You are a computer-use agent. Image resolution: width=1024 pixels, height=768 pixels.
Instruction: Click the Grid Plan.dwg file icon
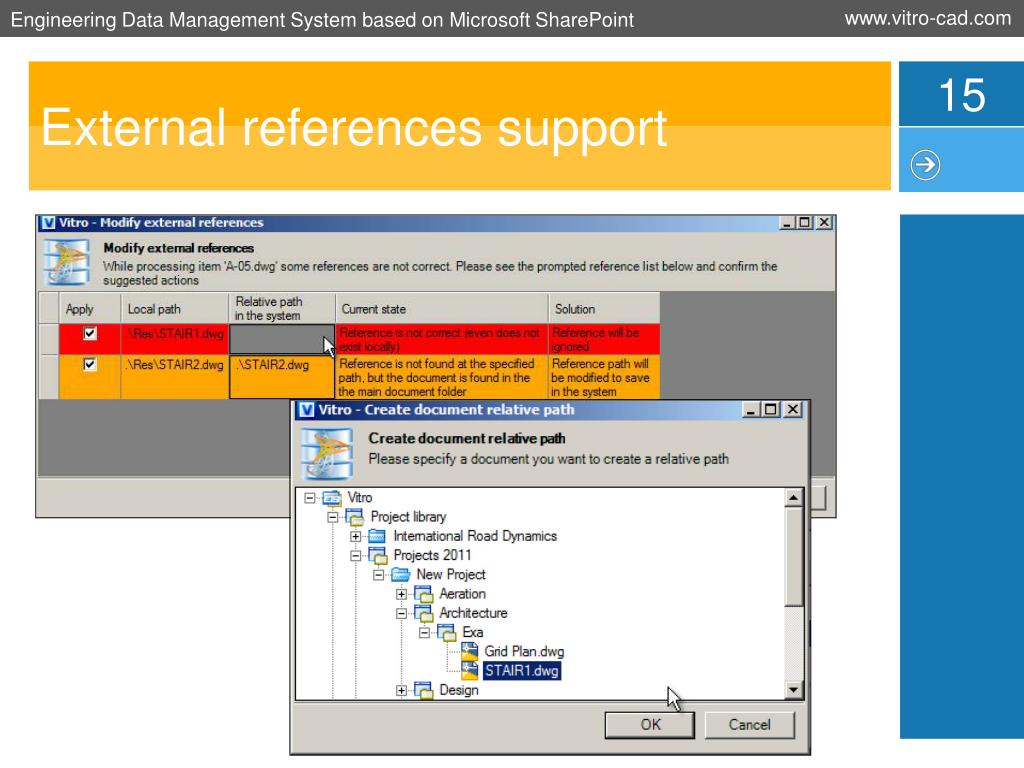tap(470, 651)
